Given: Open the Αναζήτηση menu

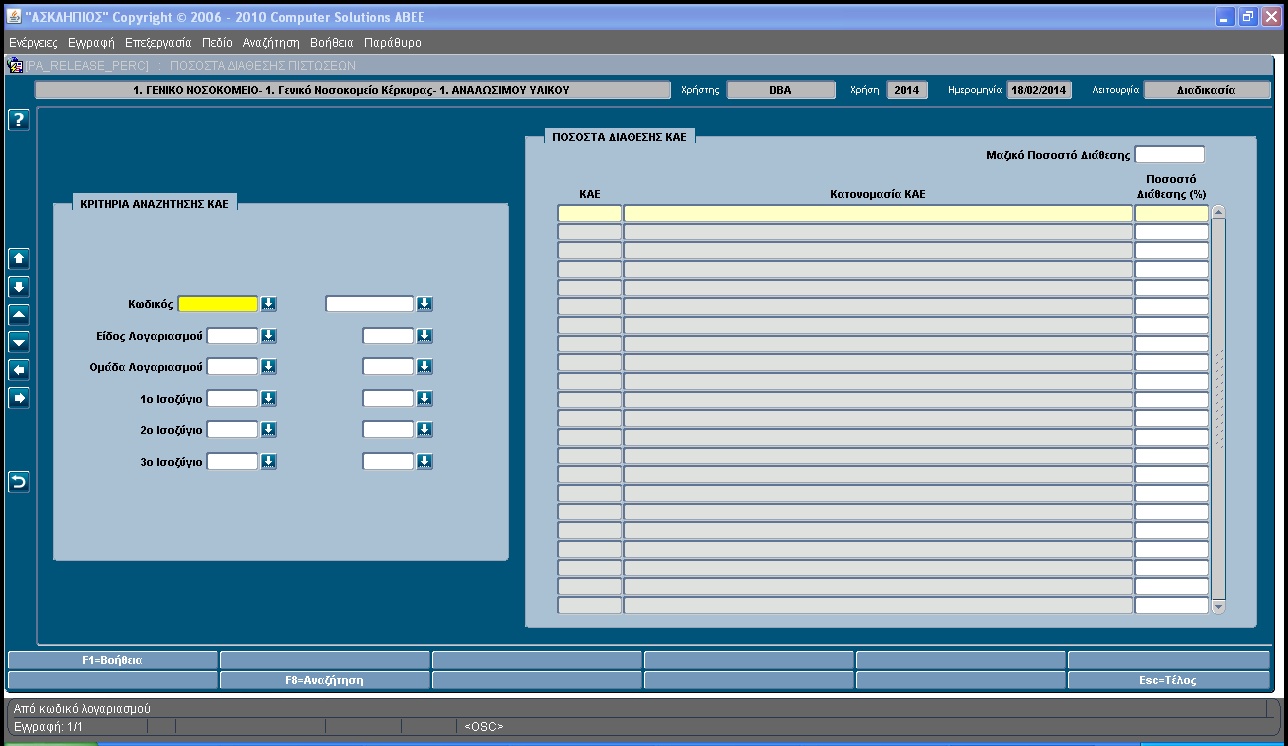Looking at the screenshot, I should coord(271,43).
